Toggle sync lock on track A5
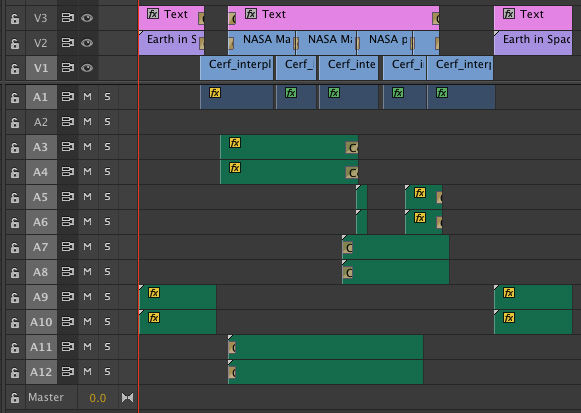The height and width of the screenshot is (413, 581). [67, 197]
